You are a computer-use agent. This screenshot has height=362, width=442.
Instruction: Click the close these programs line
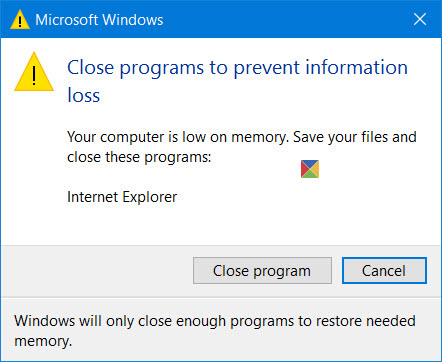[139, 157]
